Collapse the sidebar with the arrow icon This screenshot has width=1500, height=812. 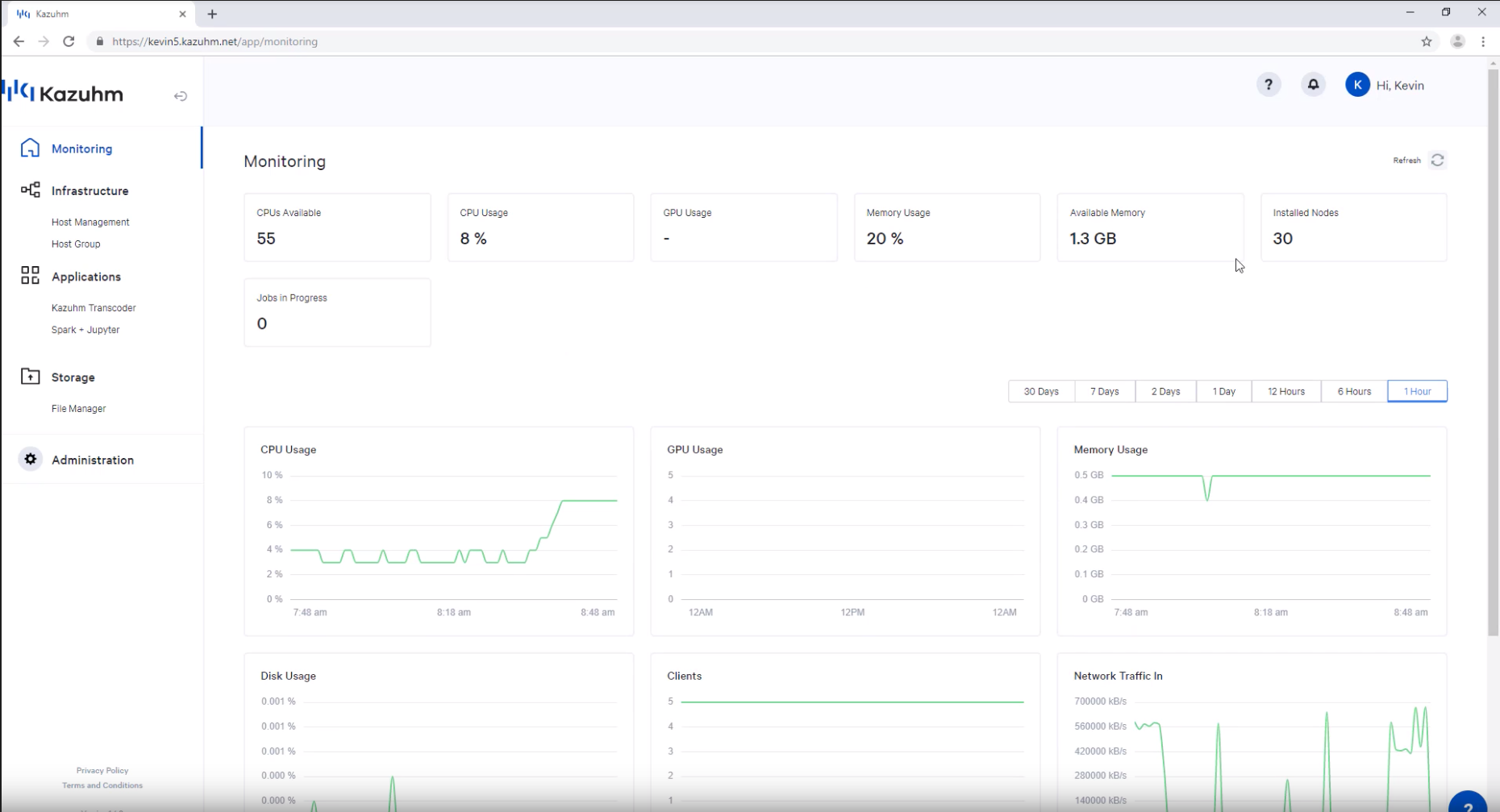[x=181, y=96]
